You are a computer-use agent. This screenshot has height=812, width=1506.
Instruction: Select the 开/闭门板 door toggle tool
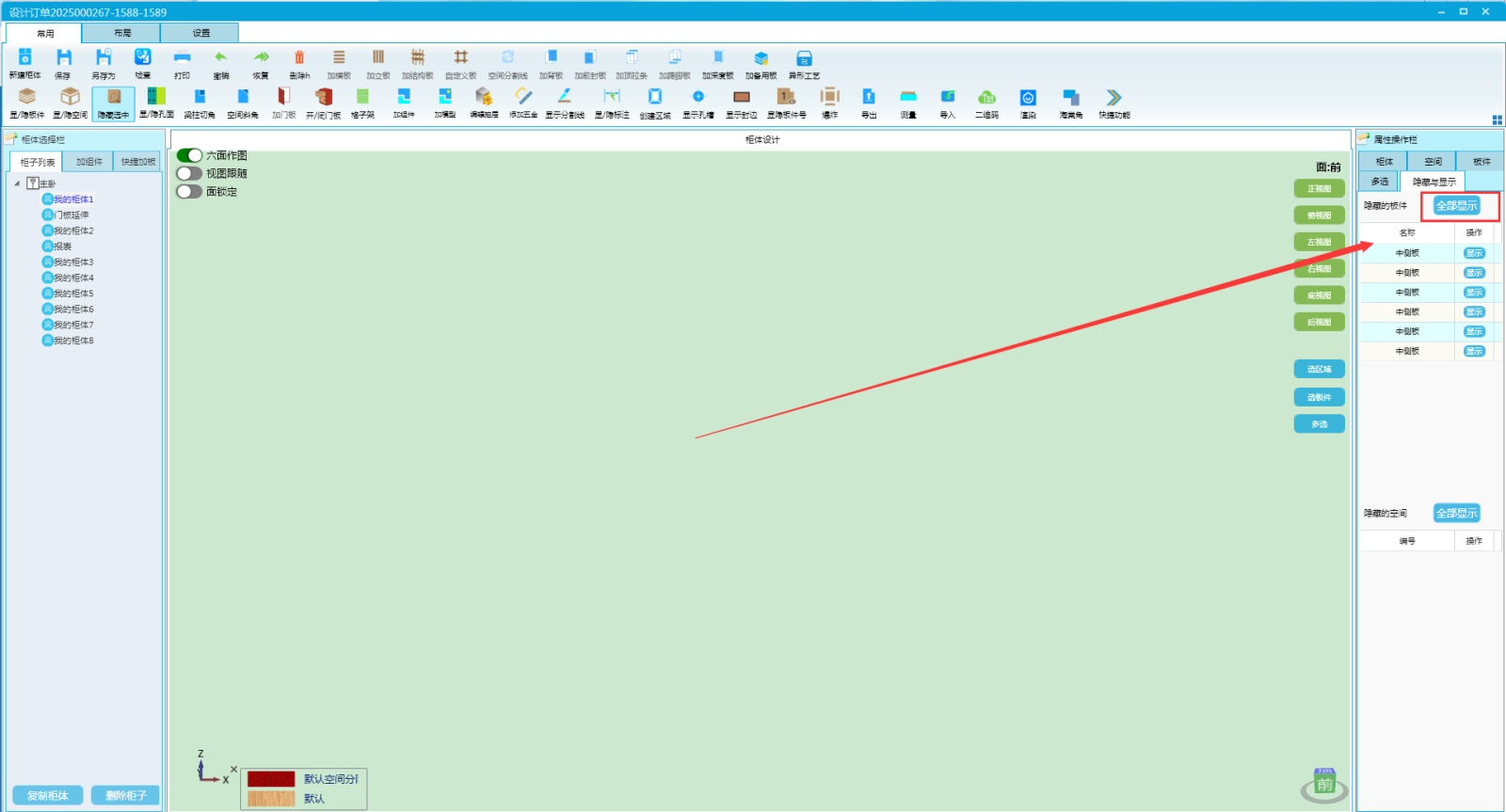323,98
